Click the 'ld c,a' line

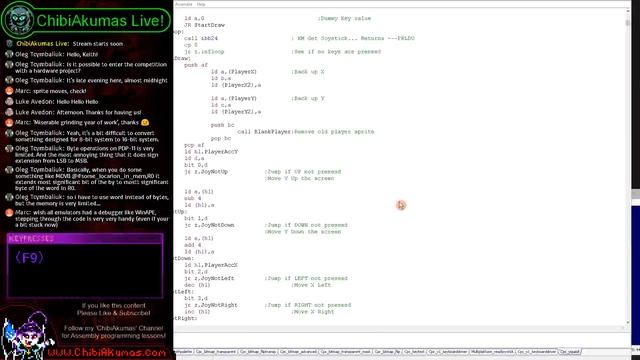[221, 105]
